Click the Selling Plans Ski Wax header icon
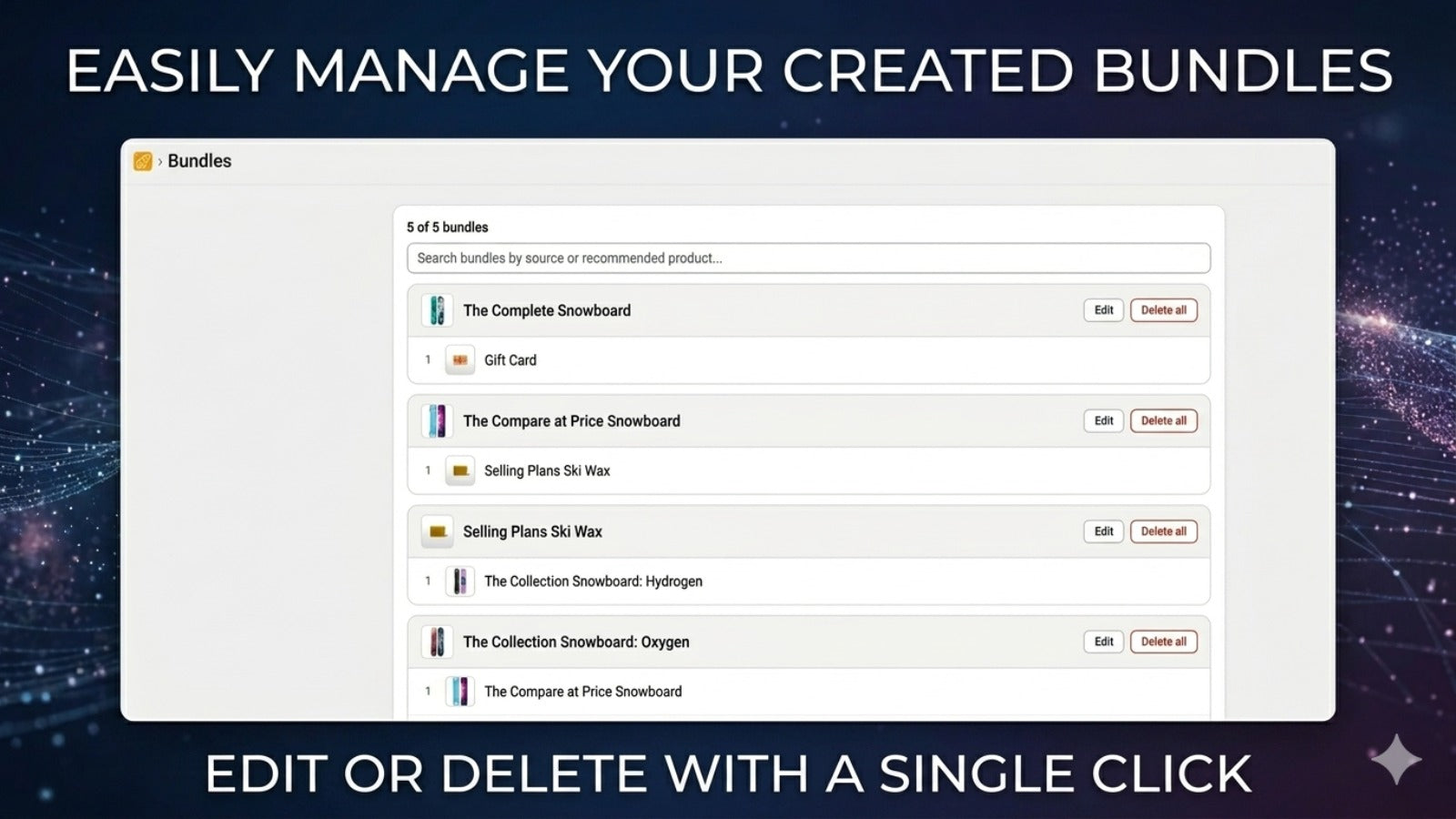Screen dimensions: 1456x819 pos(437,531)
